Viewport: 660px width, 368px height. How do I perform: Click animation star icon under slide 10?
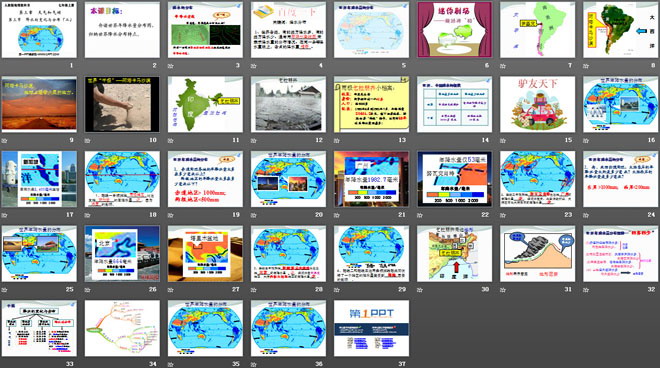(88, 140)
